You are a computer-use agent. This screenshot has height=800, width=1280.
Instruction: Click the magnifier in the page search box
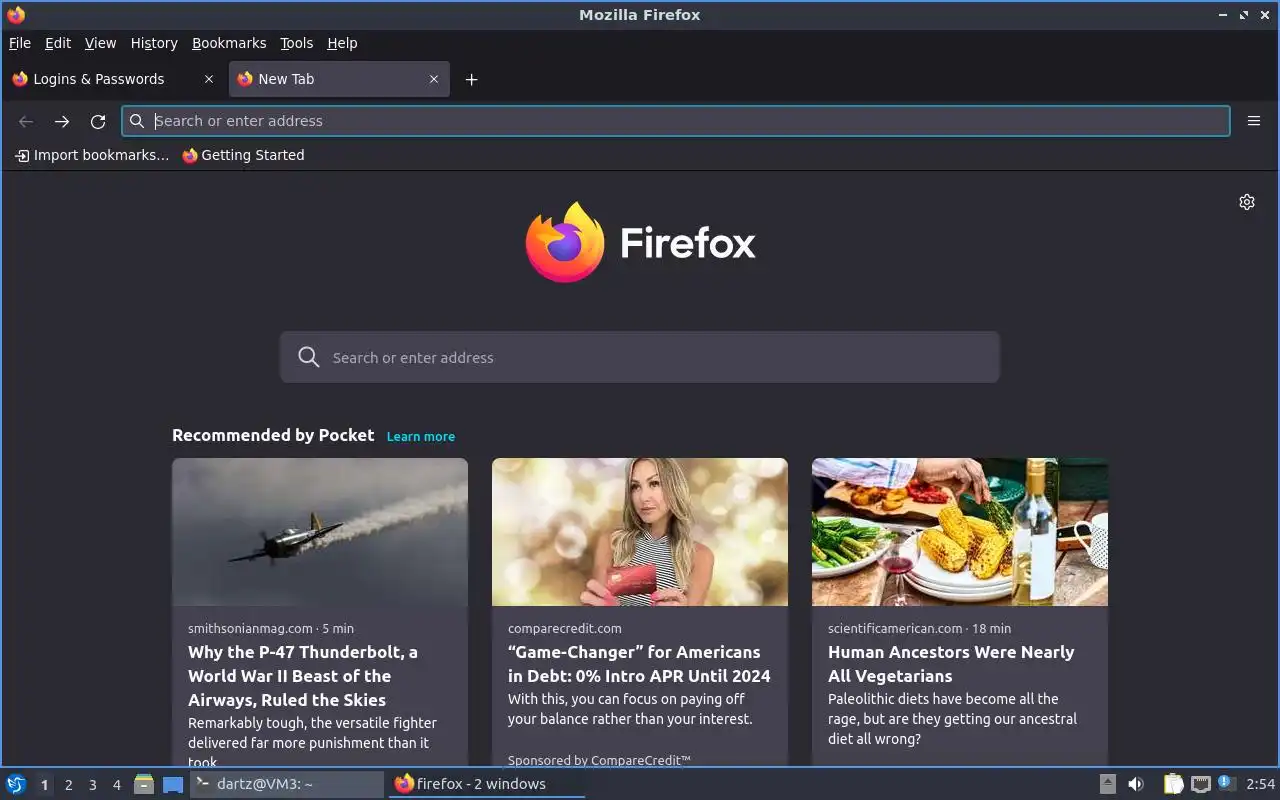point(309,357)
